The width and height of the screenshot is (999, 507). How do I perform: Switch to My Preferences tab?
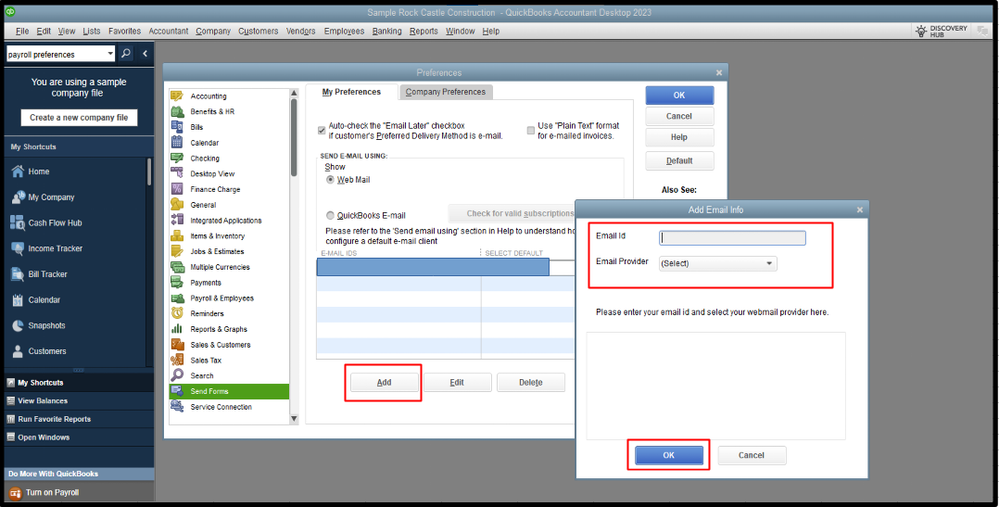[x=351, y=92]
